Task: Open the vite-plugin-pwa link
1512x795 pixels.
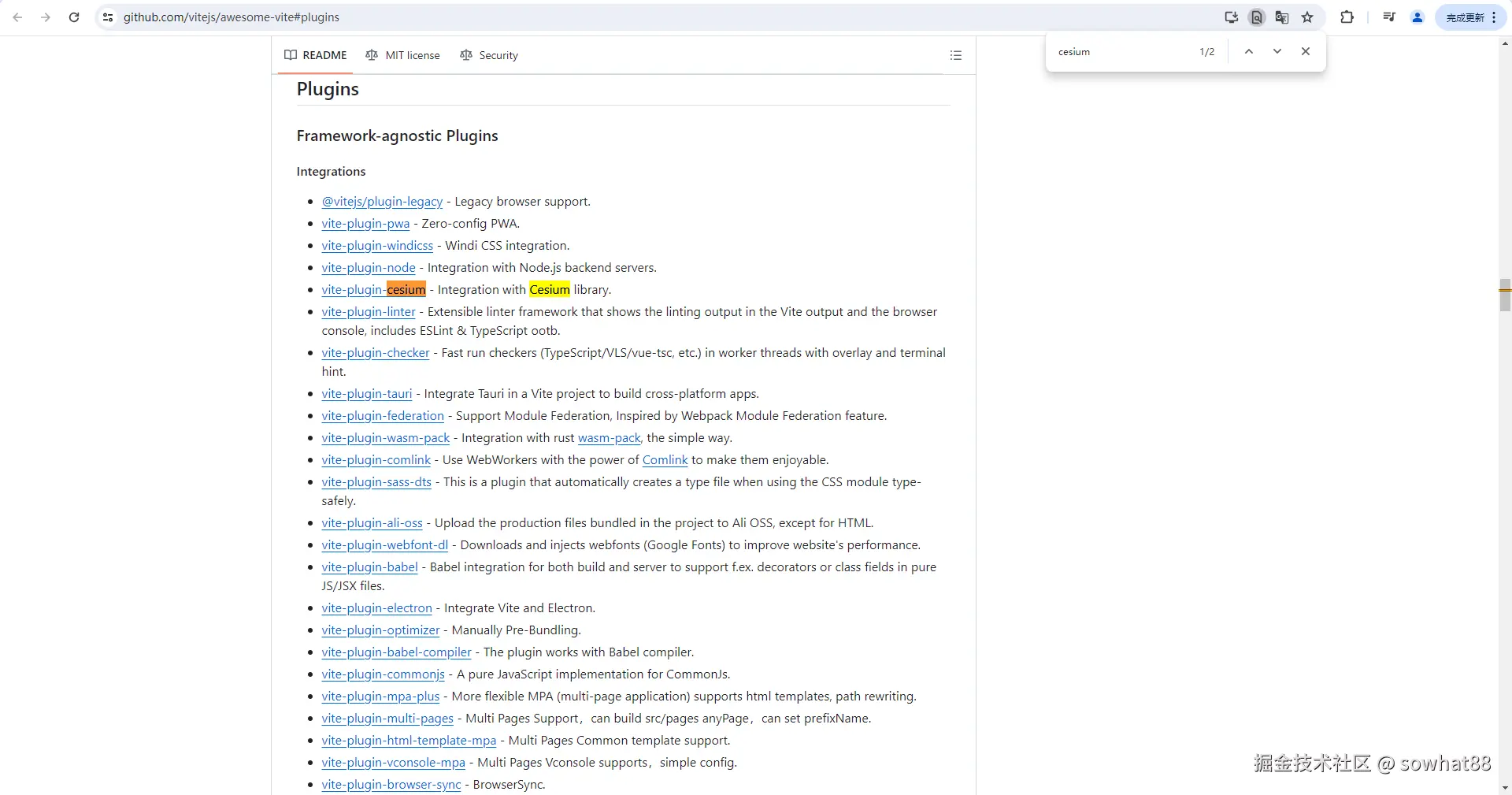Action: 365,224
